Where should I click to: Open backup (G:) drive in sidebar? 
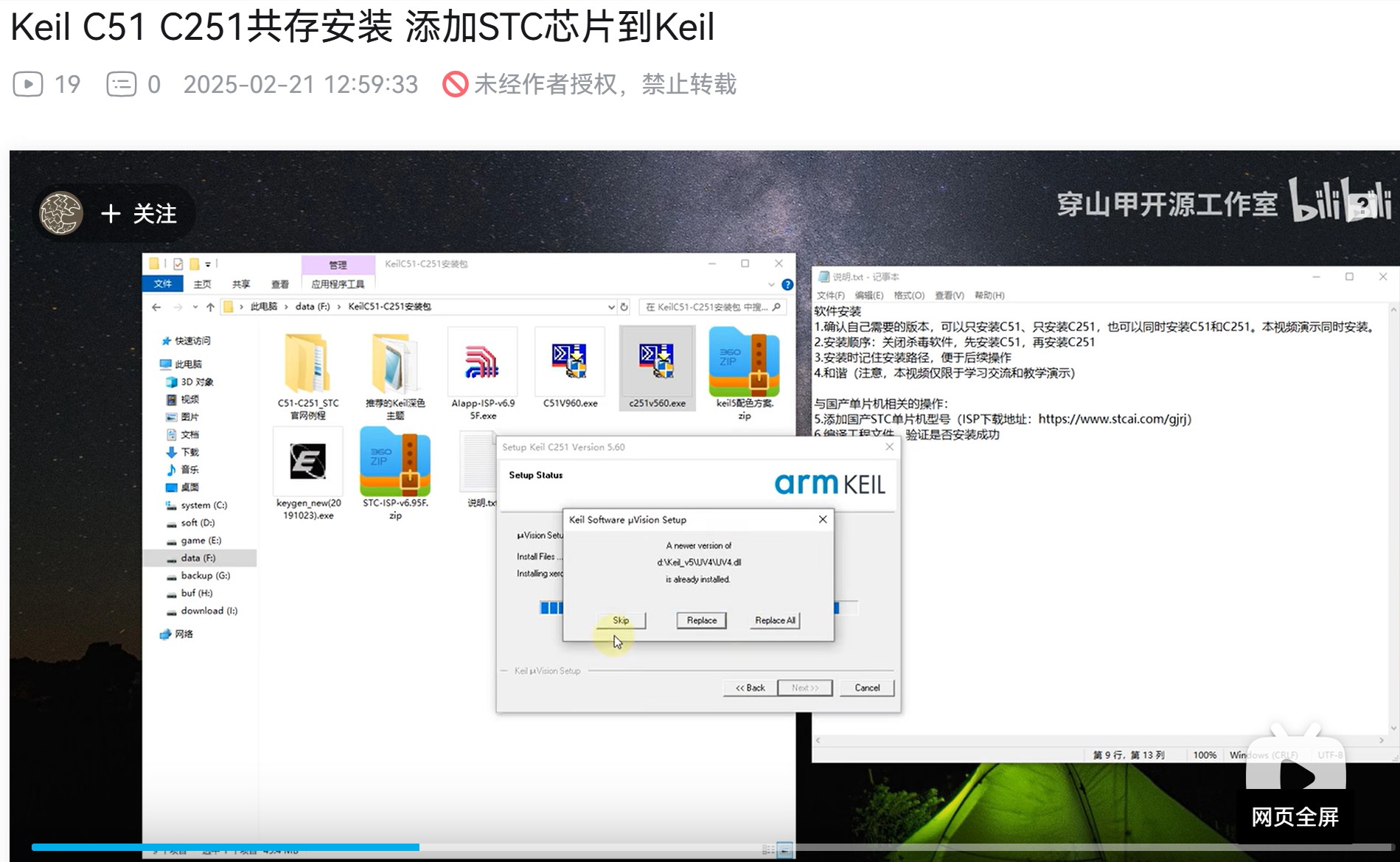pyautogui.click(x=198, y=576)
